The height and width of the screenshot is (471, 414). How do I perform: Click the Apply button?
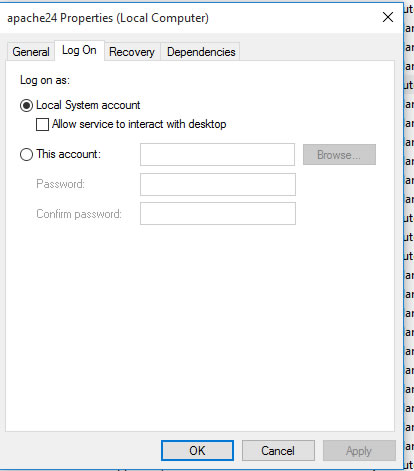[x=359, y=451]
